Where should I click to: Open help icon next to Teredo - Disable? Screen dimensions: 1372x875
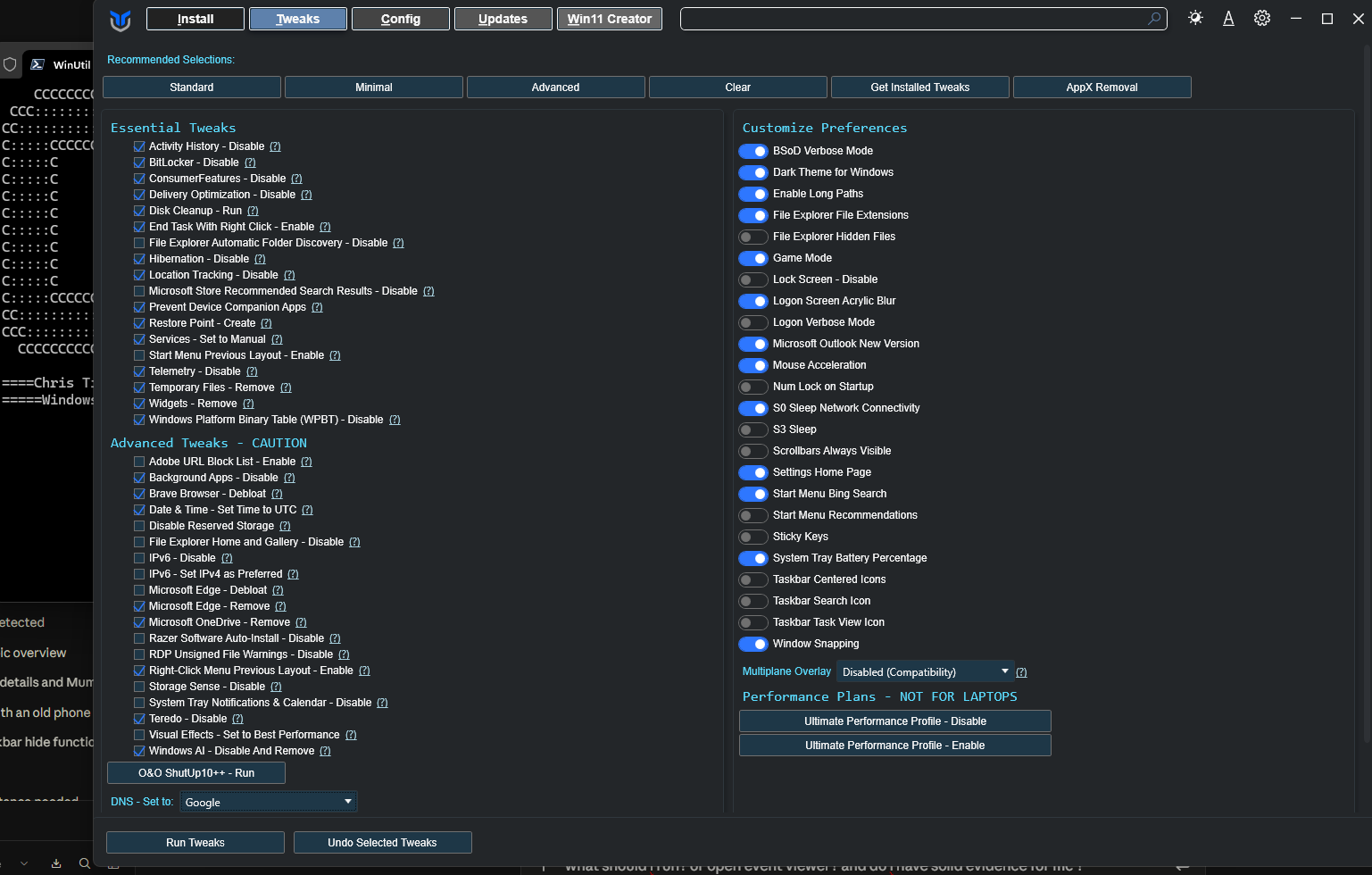[237, 719]
